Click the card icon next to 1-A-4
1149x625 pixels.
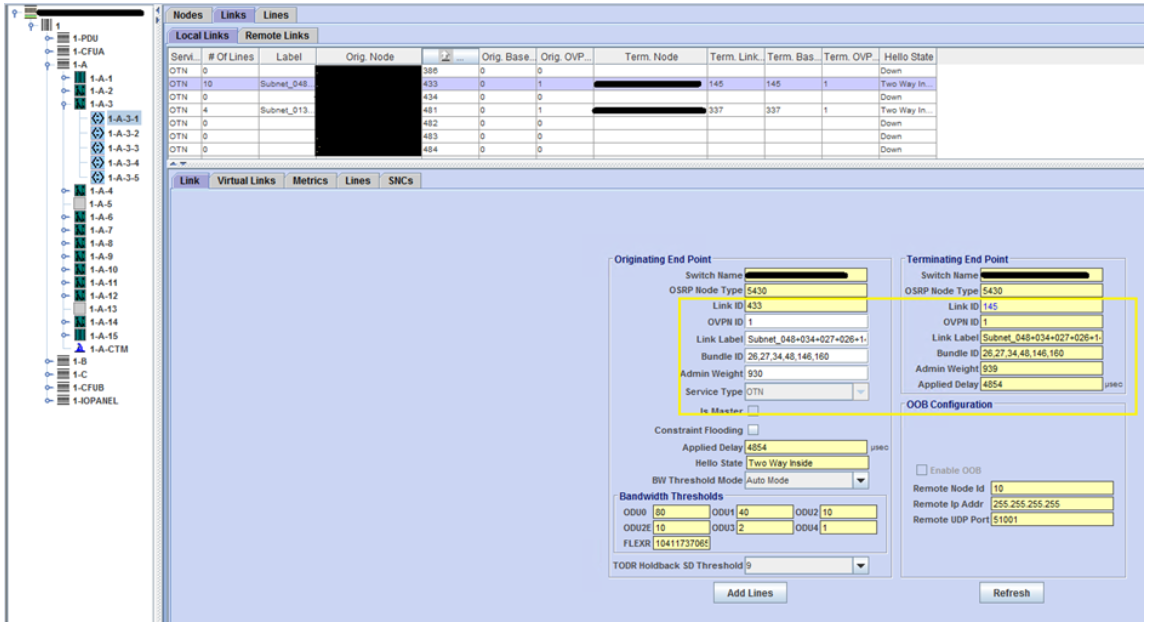click(80, 191)
